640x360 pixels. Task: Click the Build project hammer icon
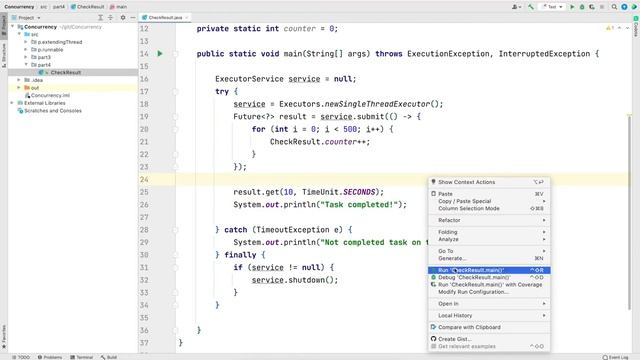(531, 7)
